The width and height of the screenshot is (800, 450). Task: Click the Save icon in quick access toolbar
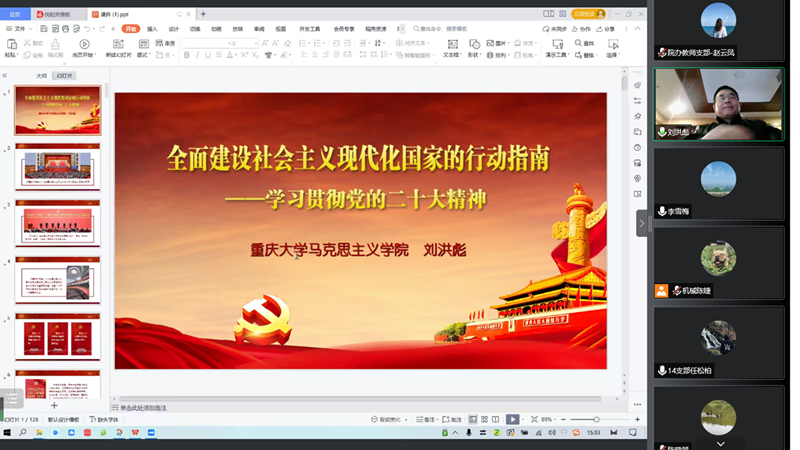44,29
